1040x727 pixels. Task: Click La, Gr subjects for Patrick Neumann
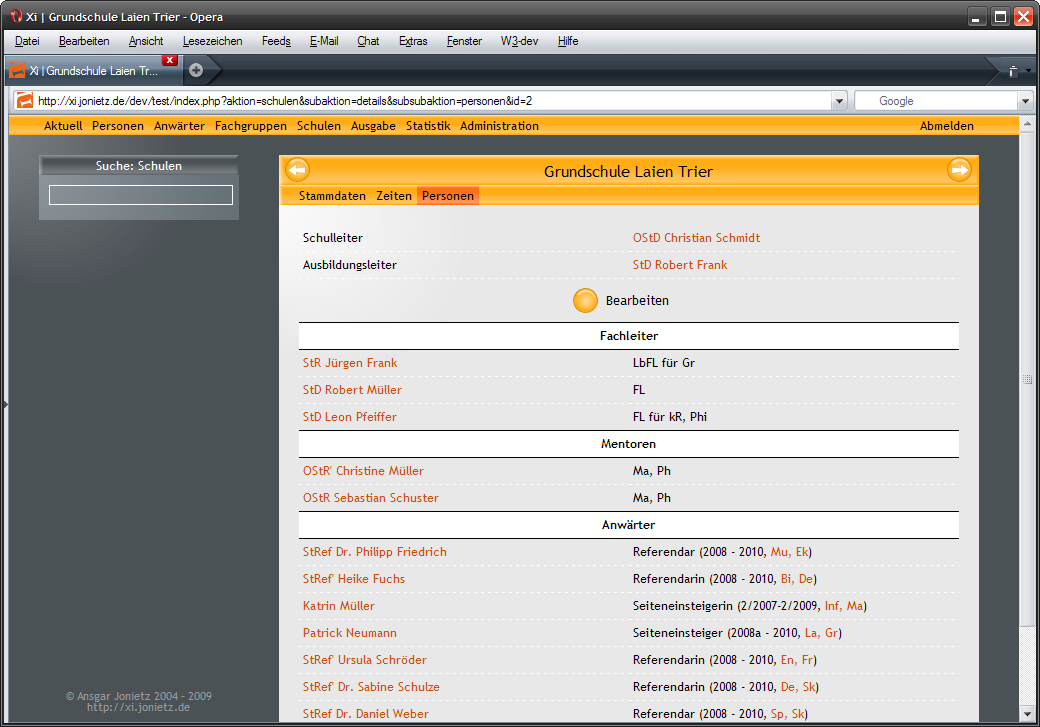click(x=822, y=633)
